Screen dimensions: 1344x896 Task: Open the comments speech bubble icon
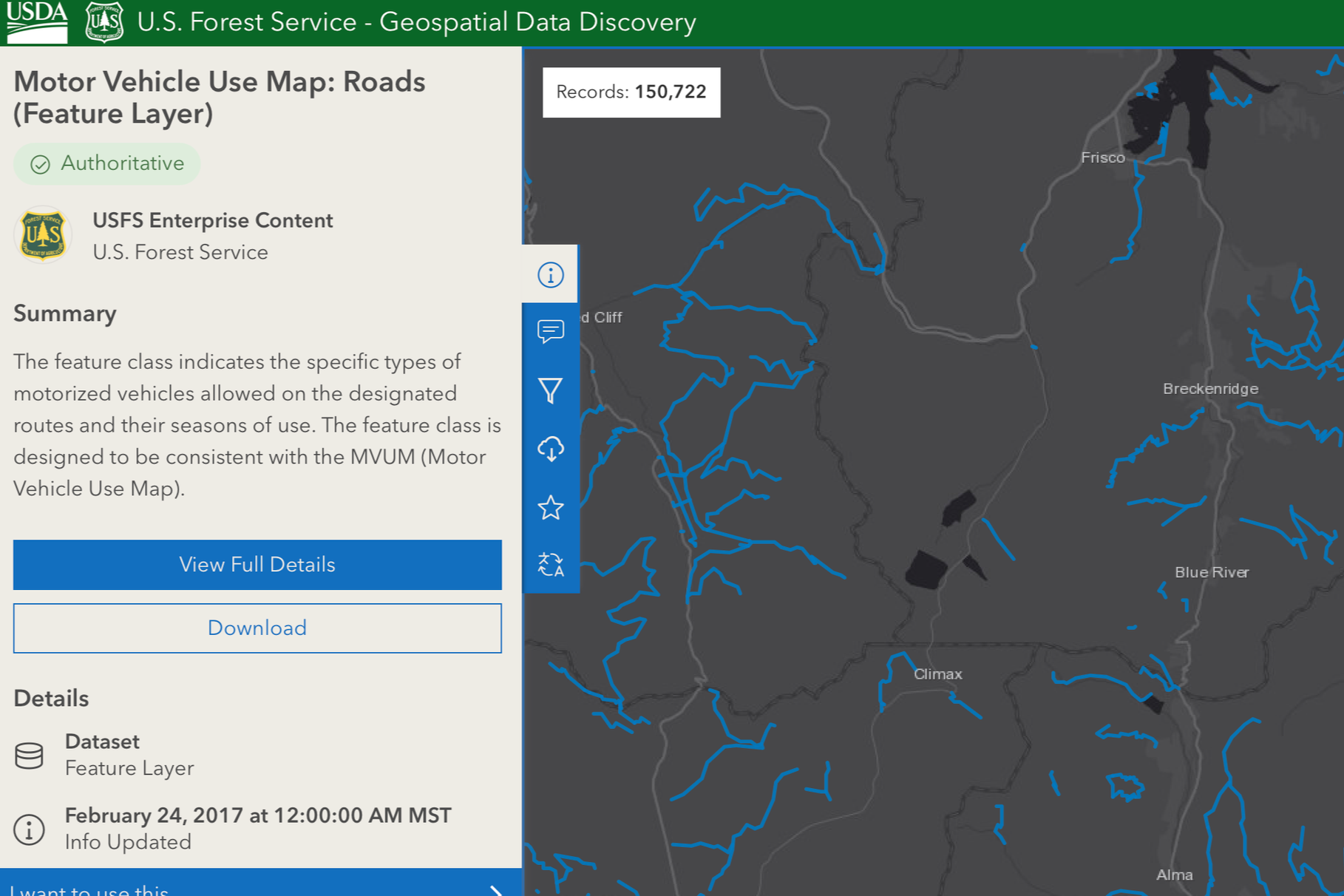[x=550, y=332]
